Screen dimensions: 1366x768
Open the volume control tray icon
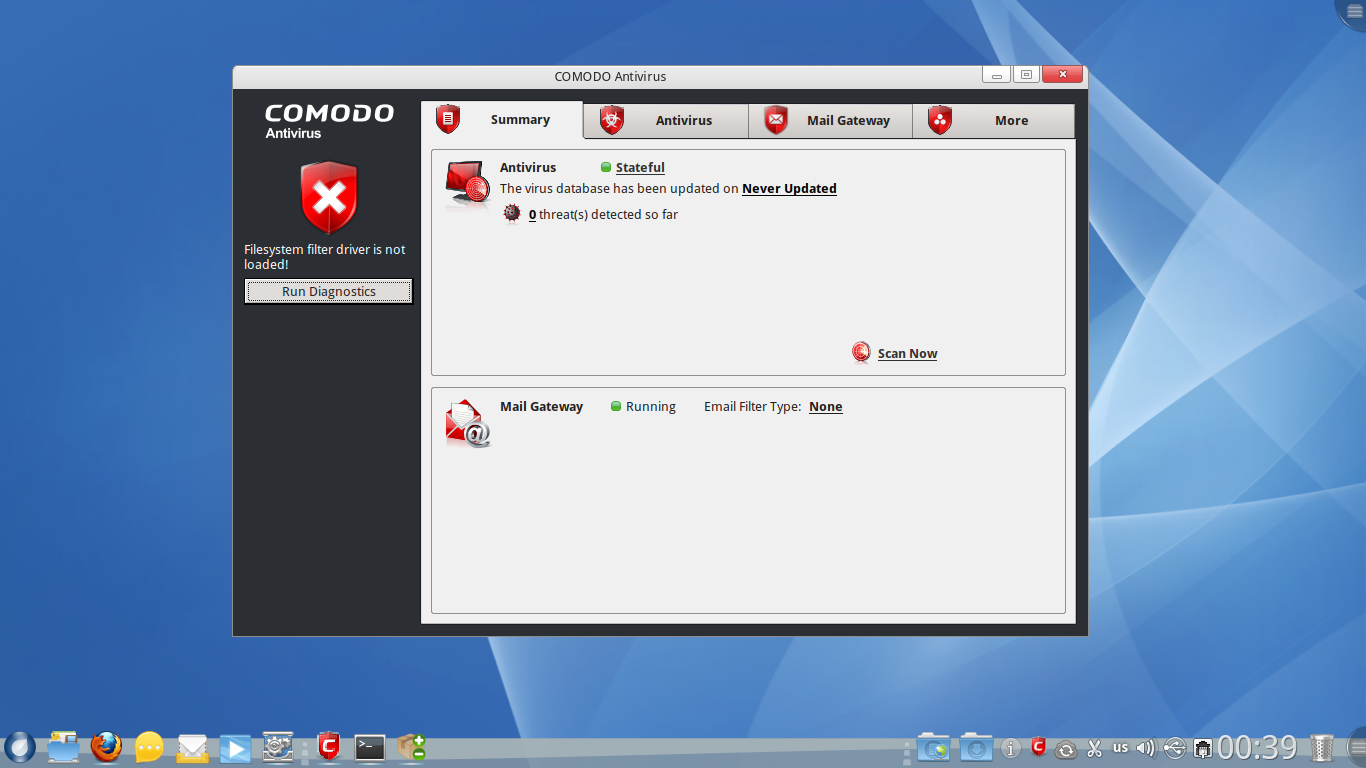point(1146,748)
